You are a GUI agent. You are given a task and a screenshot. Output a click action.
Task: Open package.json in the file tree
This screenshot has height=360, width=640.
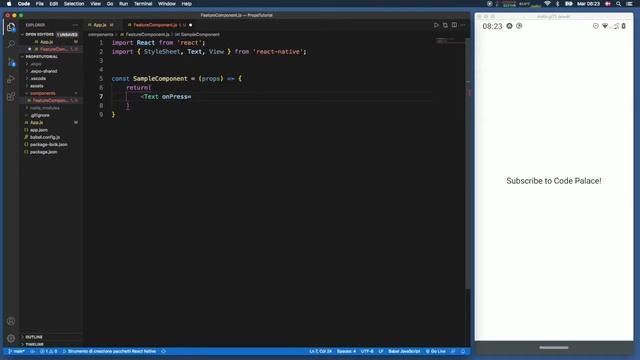43,152
